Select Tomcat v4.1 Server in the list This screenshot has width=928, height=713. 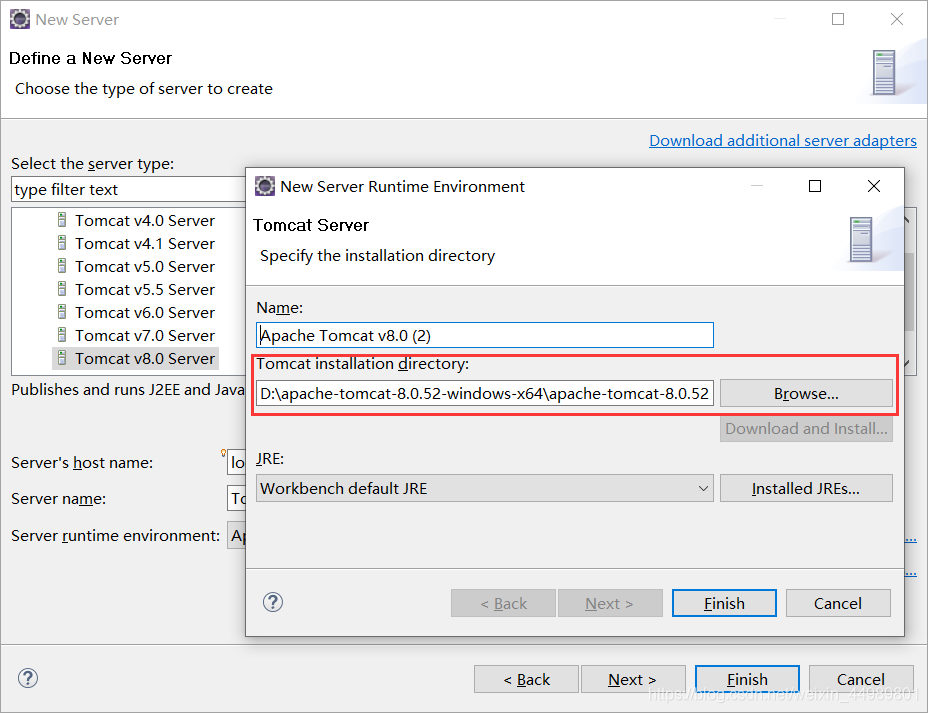click(x=144, y=243)
